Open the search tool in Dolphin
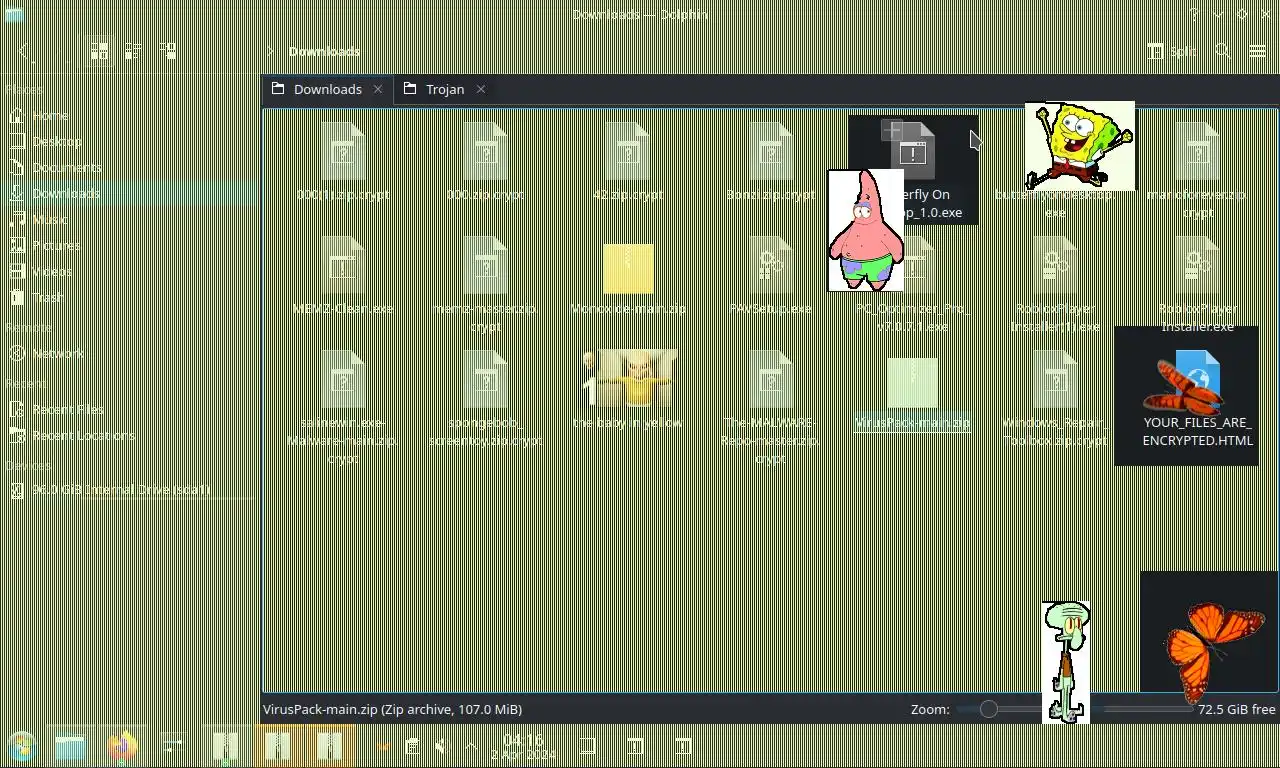Screen dimensions: 1280x768 [1223, 51]
